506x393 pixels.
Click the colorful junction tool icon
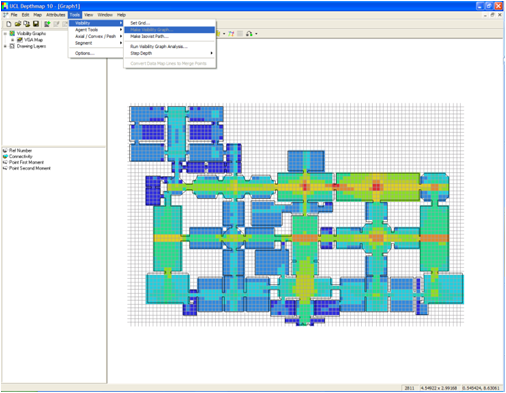click(x=231, y=34)
